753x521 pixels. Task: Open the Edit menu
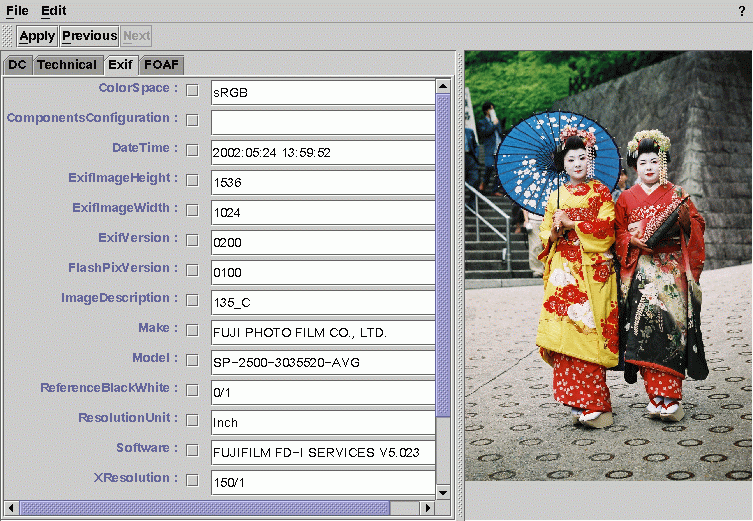coord(53,10)
